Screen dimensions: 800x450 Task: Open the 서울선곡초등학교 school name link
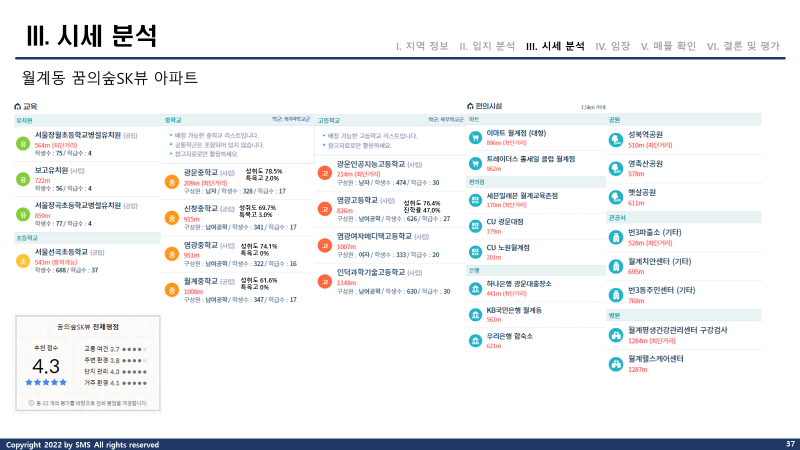(61, 252)
